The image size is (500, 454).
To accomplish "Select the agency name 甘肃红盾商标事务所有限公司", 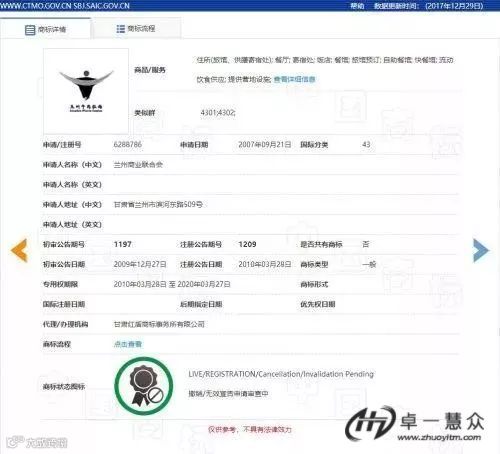I will pos(159,324).
